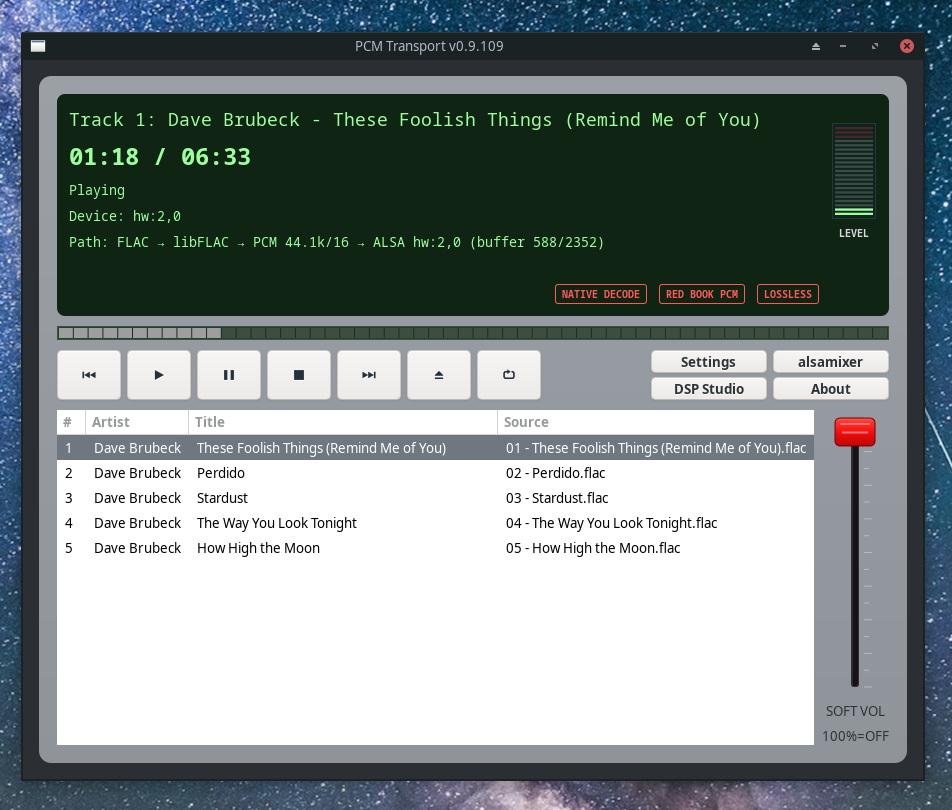Select The Way You Look Tonight
The height and width of the screenshot is (810, 952).
tap(276, 523)
